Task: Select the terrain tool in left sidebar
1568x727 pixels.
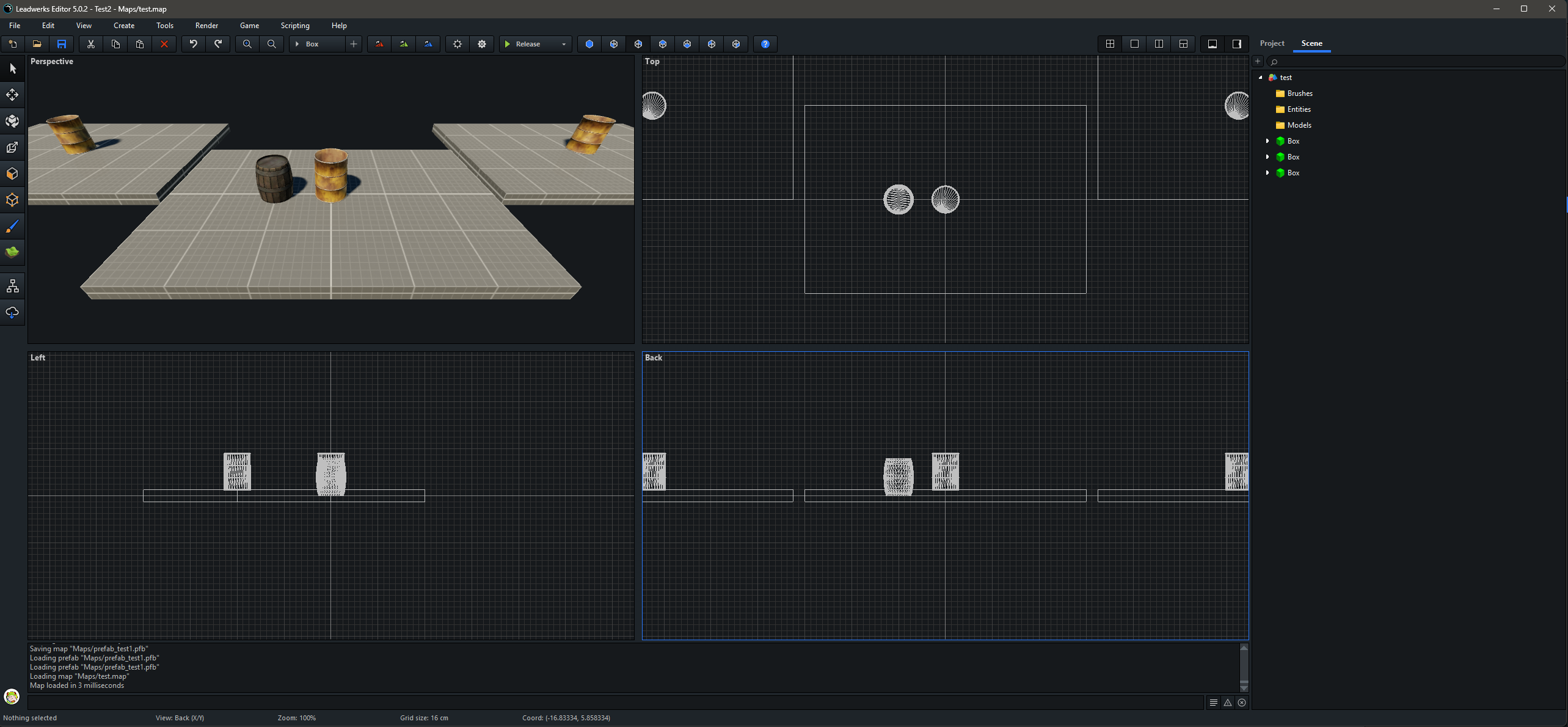Action: click(x=12, y=252)
